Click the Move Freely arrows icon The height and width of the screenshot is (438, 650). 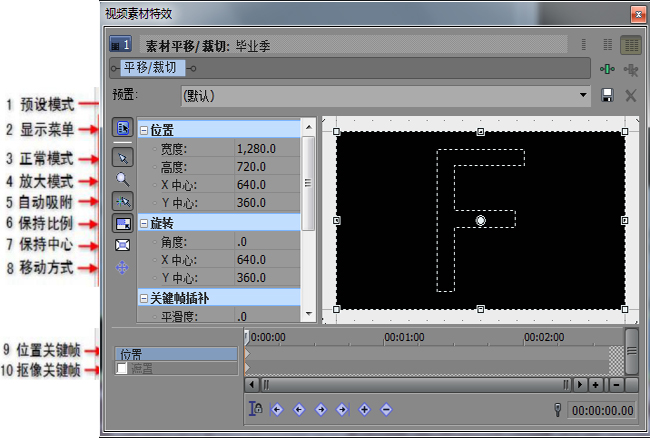coord(122,268)
